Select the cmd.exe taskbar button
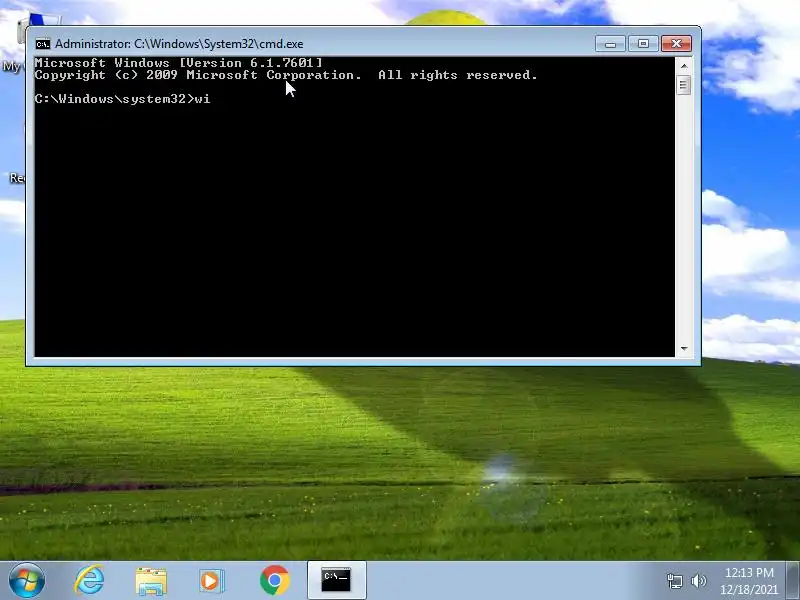Screen dimensions: 800x600 click(337, 581)
